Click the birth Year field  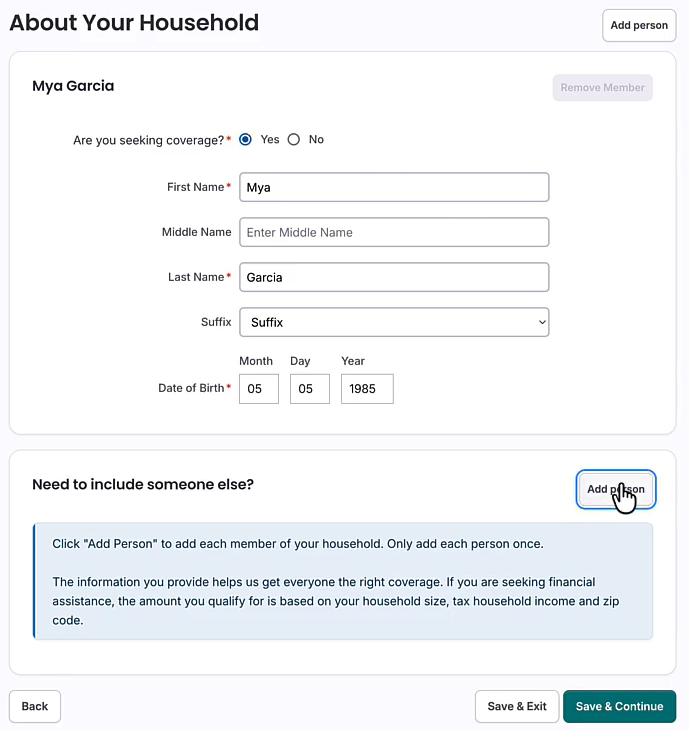click(367, 389)
